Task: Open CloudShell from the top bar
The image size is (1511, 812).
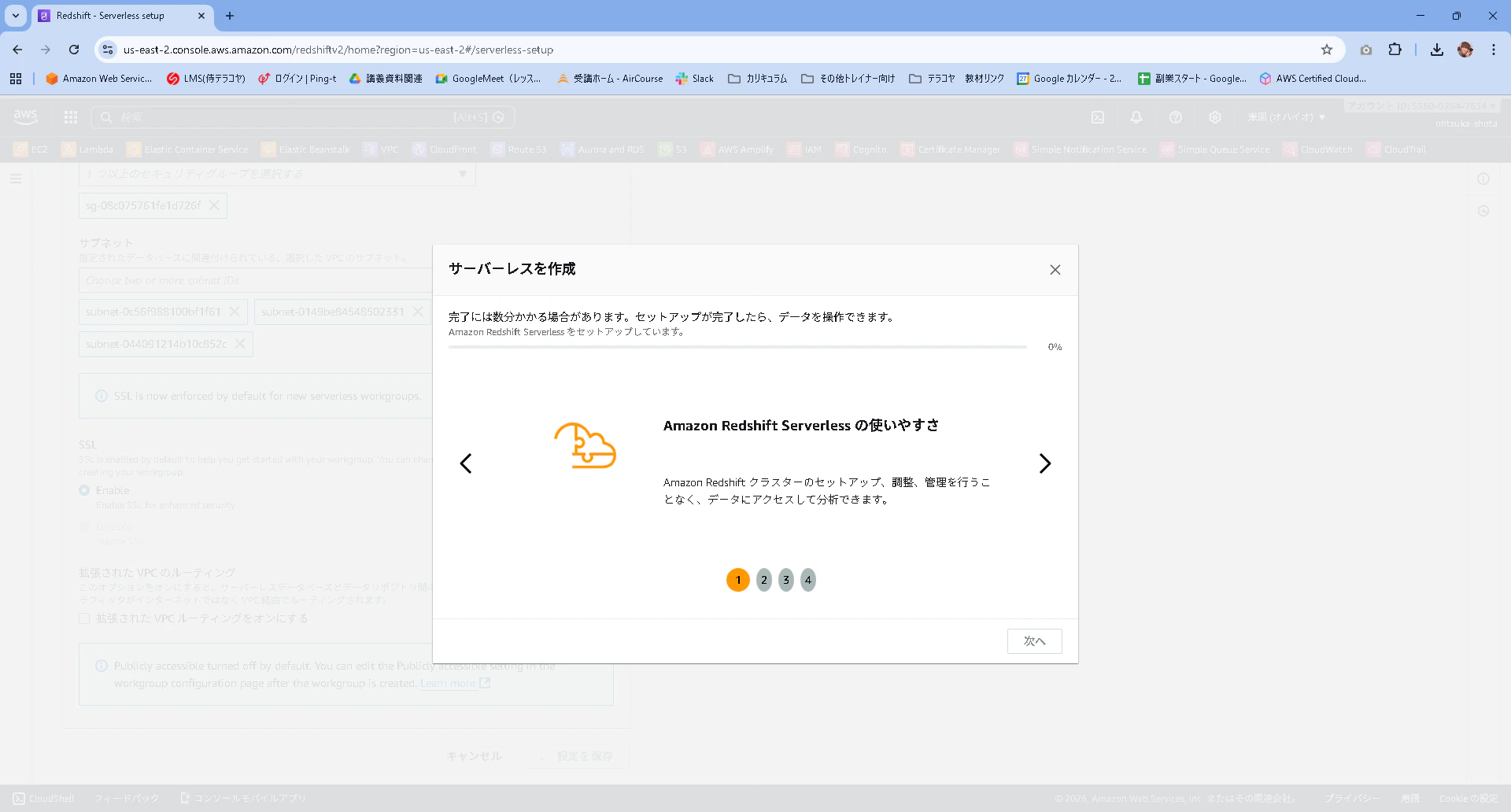Action: (1098, 117)
